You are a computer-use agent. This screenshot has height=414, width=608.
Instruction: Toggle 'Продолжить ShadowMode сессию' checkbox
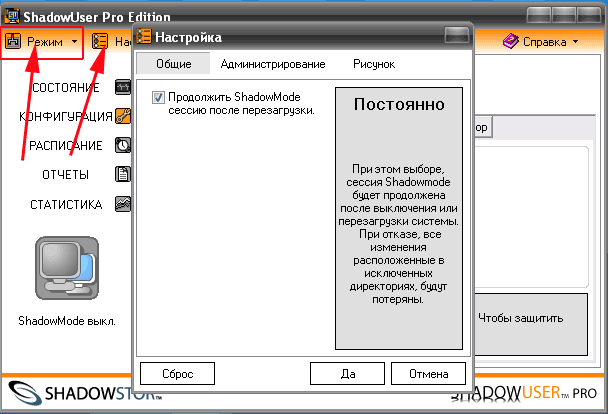pyautogui.click(x=158, y=97)
